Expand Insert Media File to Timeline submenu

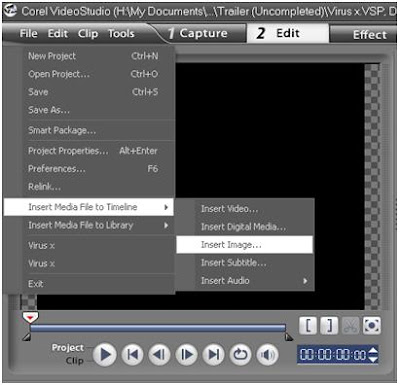tap(89, 207)
